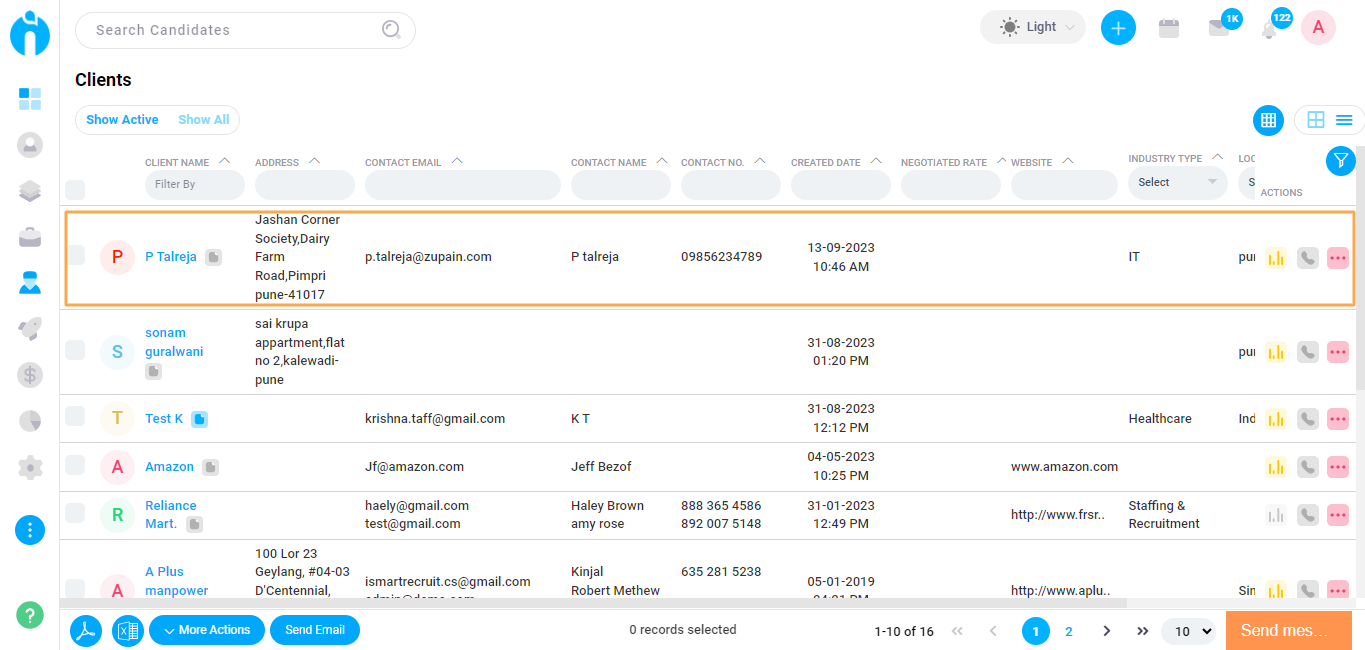This screenshot has height=650, width=1365.
Task: Check the Test K row checkbox
Action: coord(75,417)
